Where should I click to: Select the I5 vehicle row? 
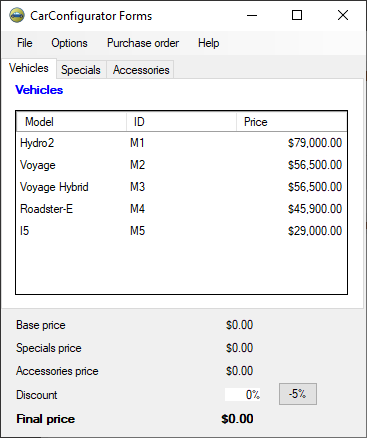pyautogui.click(x=181, y=231)
